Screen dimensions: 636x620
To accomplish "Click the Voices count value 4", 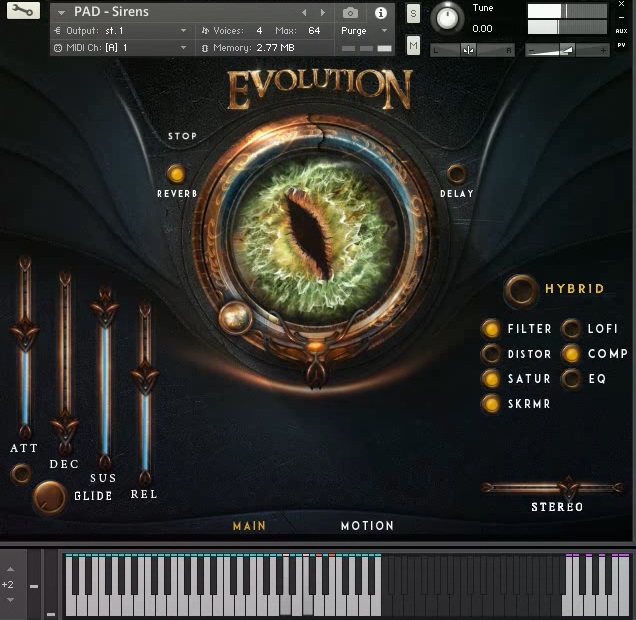I will point(259,31).
